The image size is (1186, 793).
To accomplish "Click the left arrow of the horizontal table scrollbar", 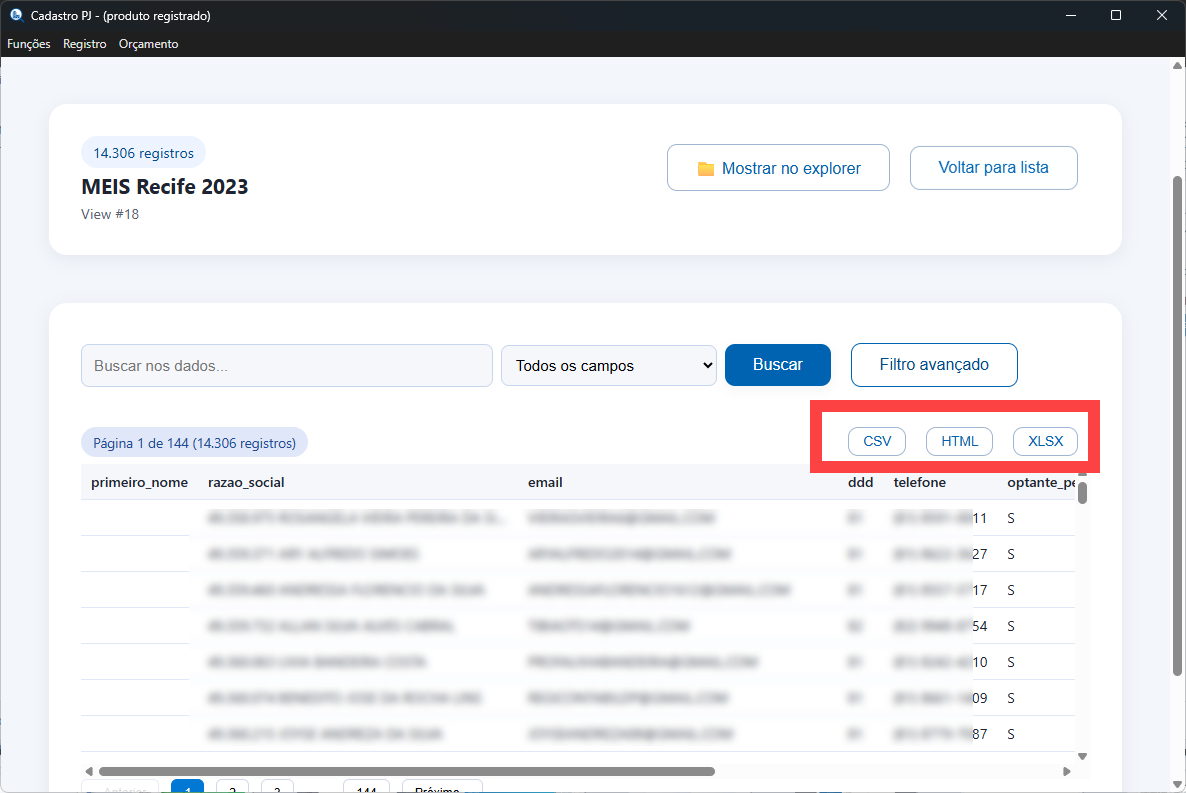I will pos(90,771).
